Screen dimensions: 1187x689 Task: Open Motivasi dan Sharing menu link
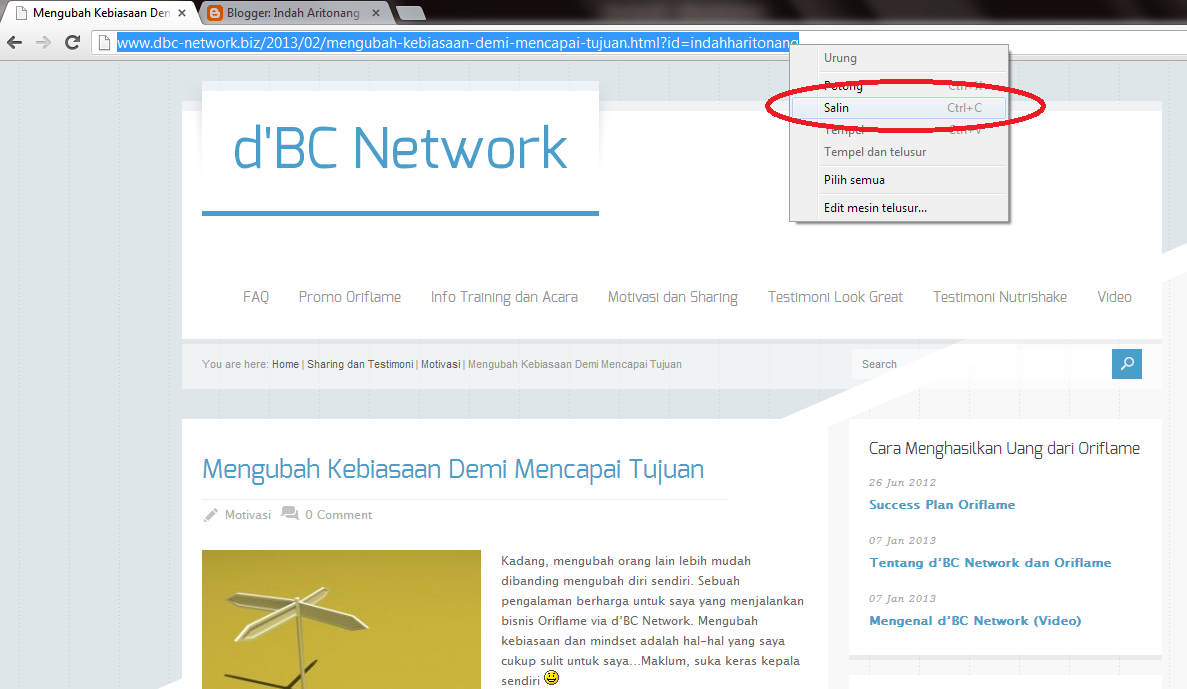672,297
